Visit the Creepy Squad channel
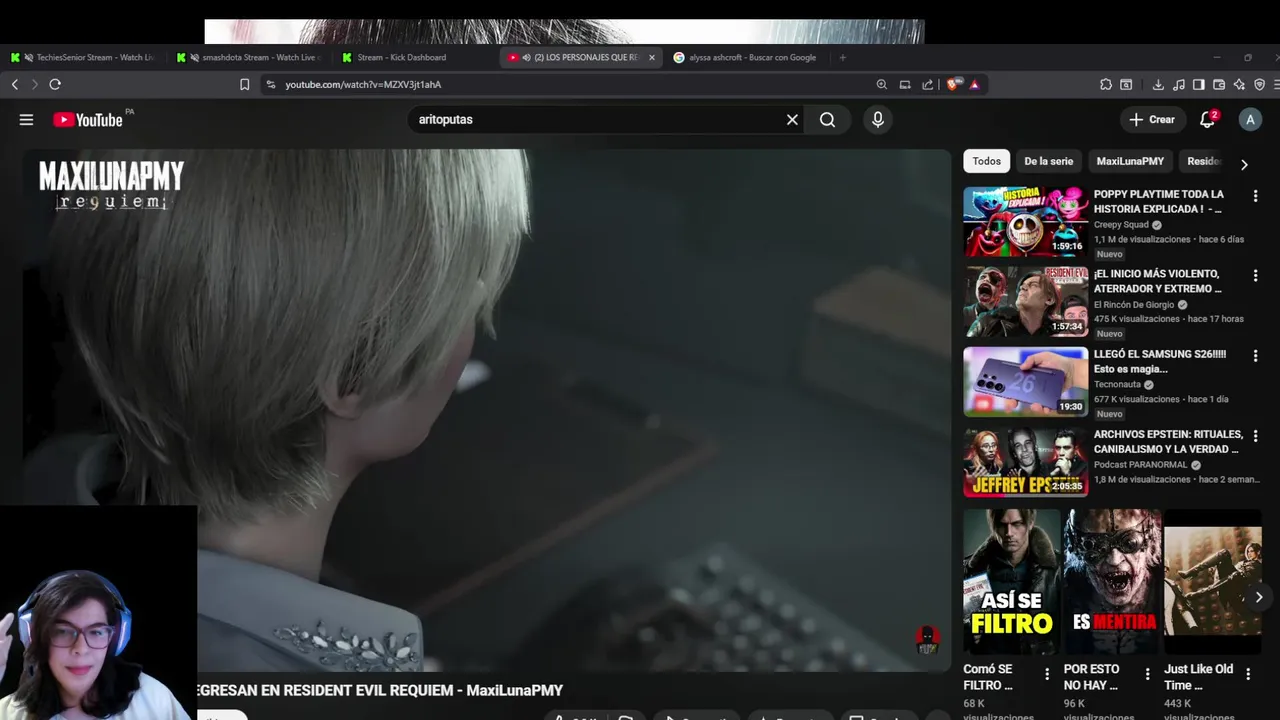Image resolution: width=1280 pixels, height=720 pixels. tap(1121, 225)
